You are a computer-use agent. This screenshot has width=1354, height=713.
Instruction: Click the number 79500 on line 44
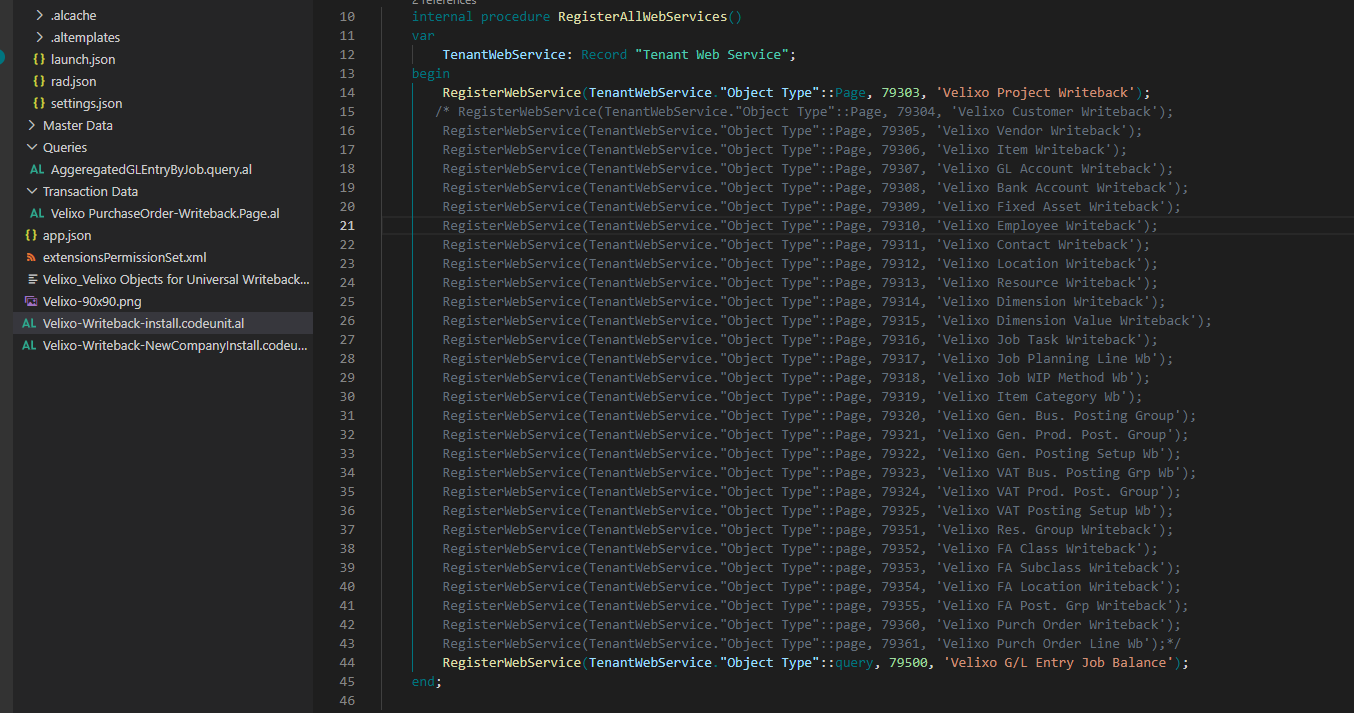907,662
